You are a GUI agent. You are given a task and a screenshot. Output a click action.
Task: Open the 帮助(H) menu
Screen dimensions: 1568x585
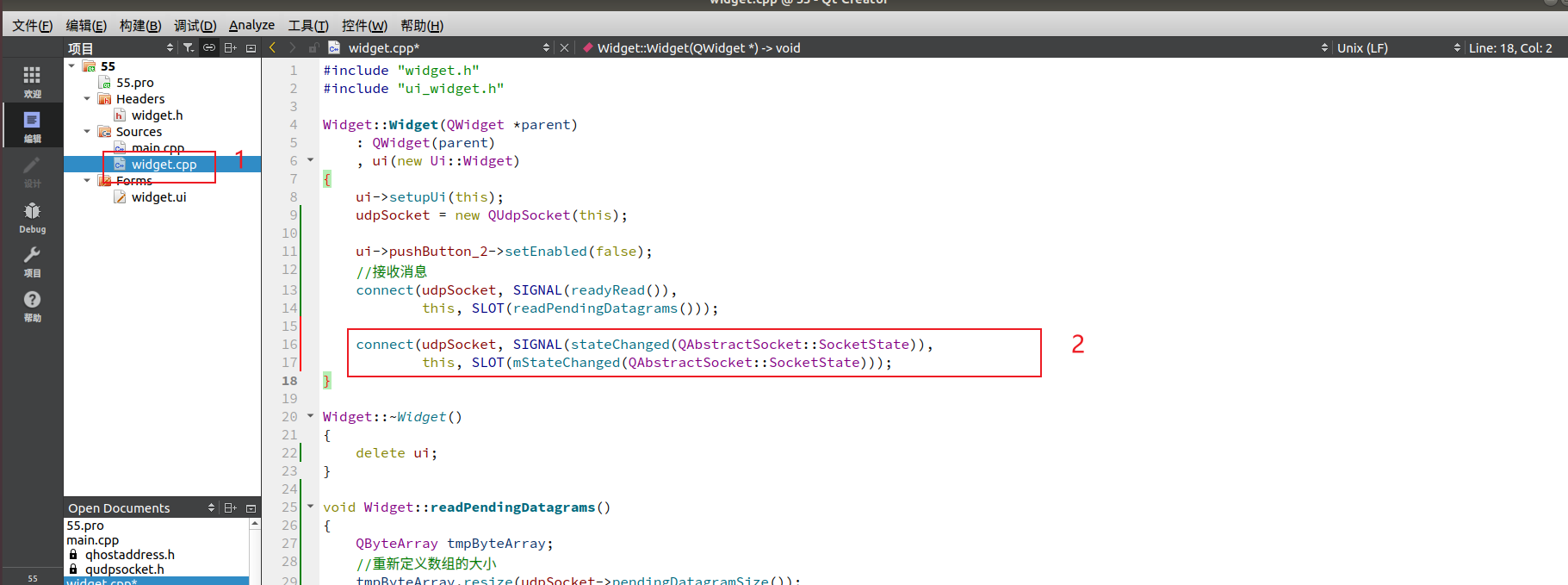point(422,26)
